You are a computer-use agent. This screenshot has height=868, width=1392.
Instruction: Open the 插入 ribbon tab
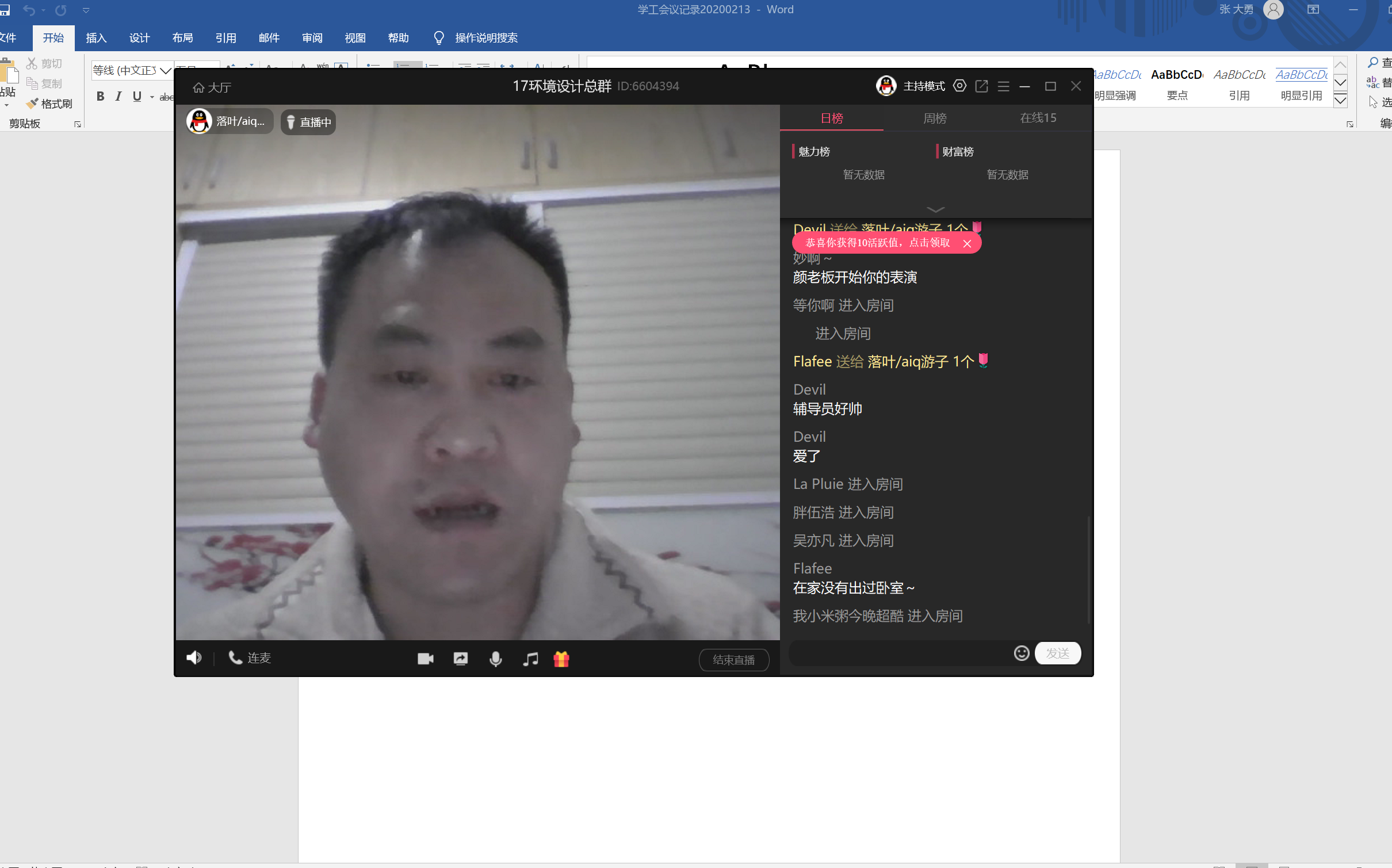96,38
